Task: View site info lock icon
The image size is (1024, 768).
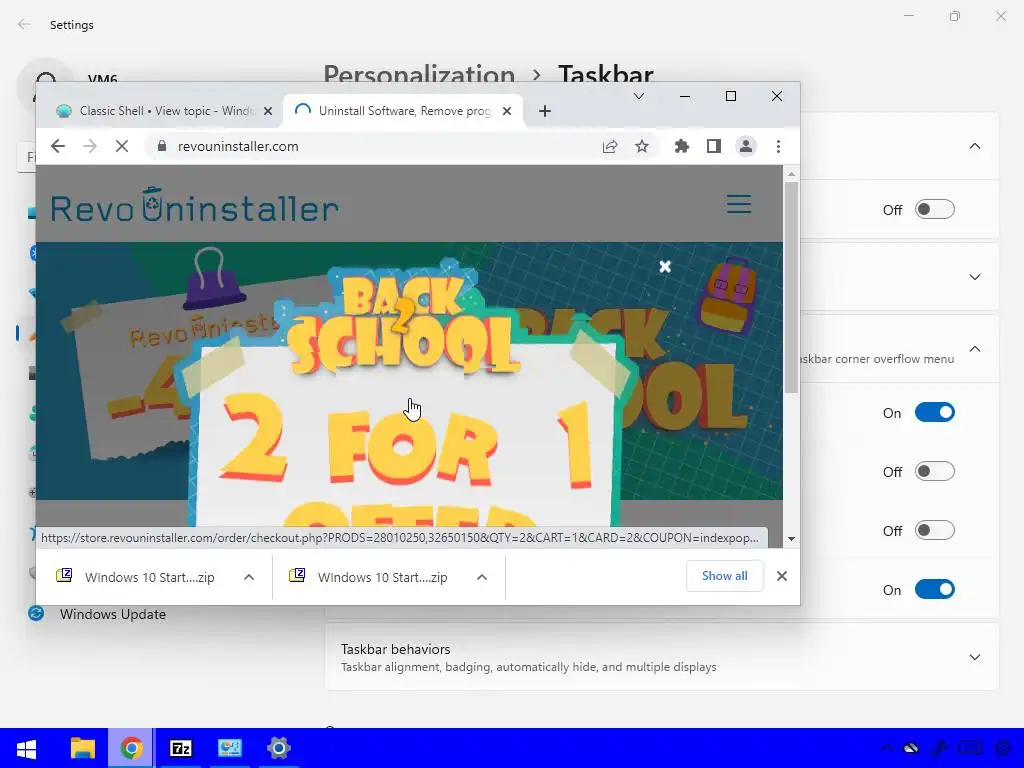Action: (162, 146)
